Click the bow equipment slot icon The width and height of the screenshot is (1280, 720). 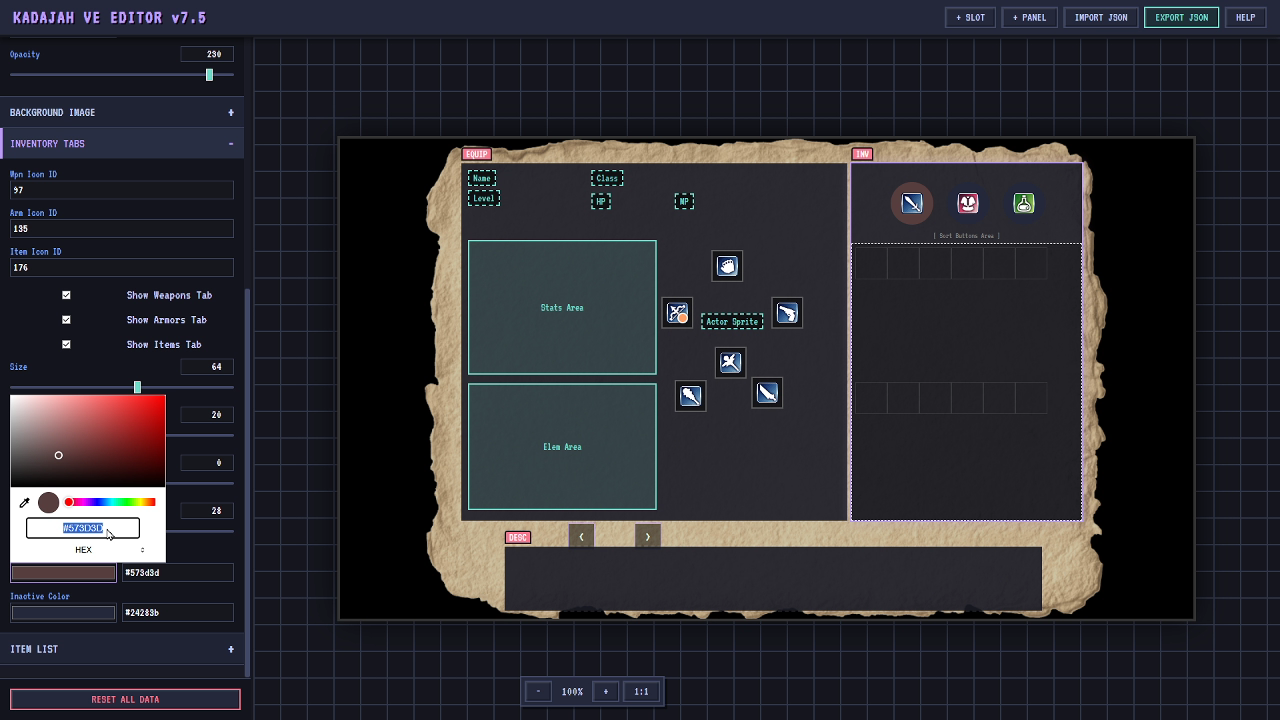(677, 313)
